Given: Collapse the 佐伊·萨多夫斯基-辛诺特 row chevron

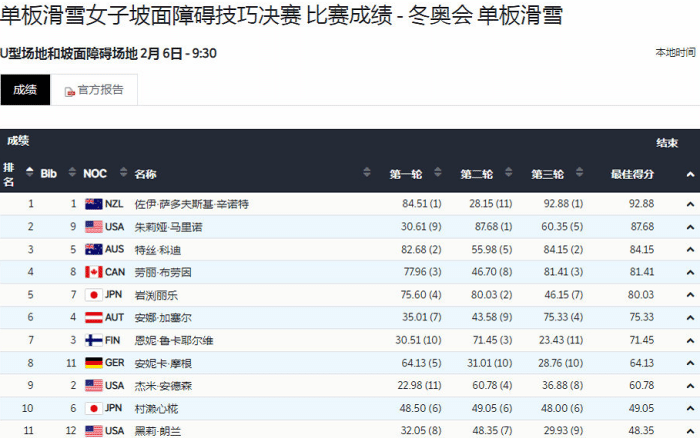Looking at the screenshot, I should point(689,204).
